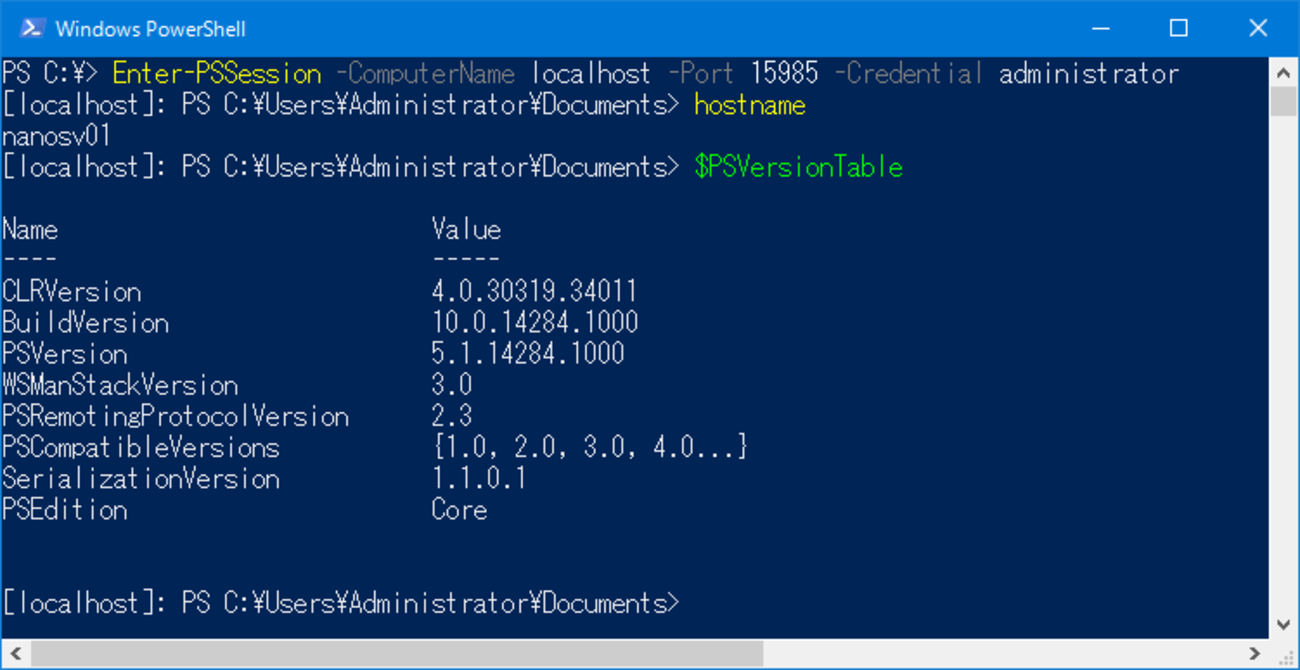This screenshot has width=1300, height=670.
Task: Click the "Windows PowerShell" title bar text
Action: 150,28
